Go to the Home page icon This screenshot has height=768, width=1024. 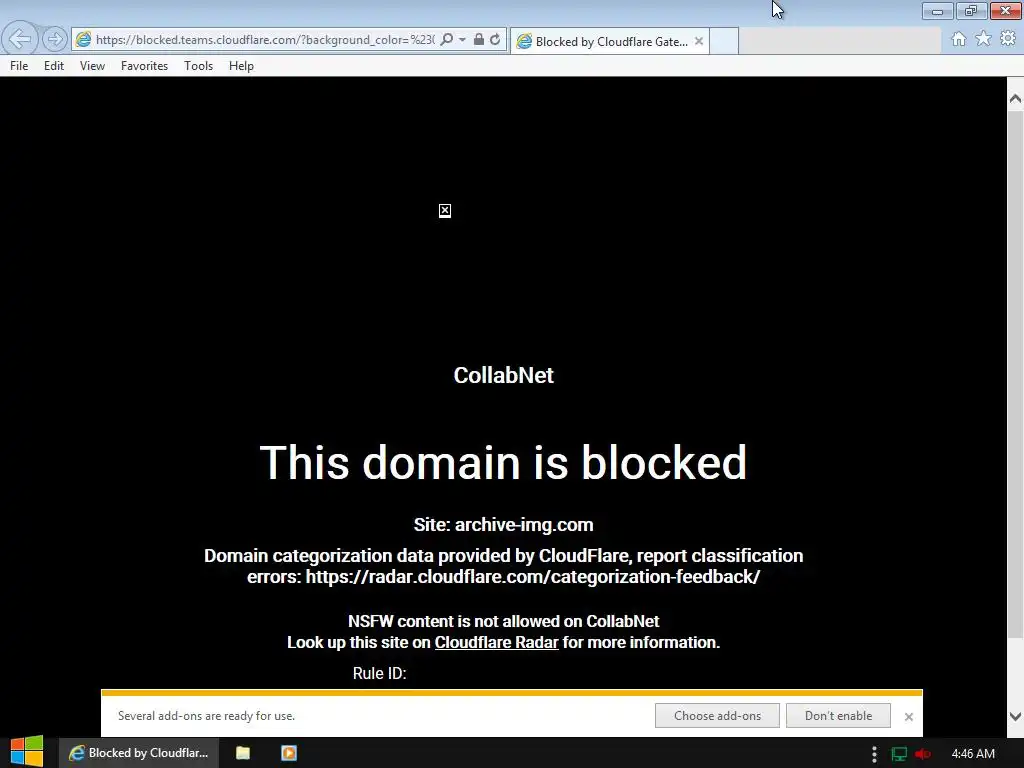[959, 39]
